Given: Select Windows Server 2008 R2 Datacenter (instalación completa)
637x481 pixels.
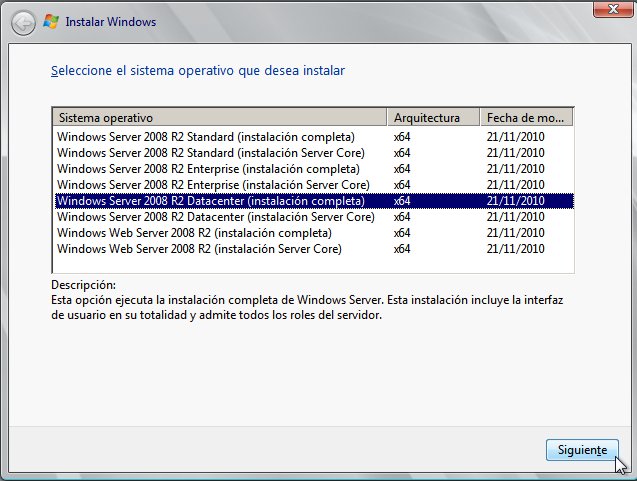Looking at the screenshot, I should click(x=314, y=201).
